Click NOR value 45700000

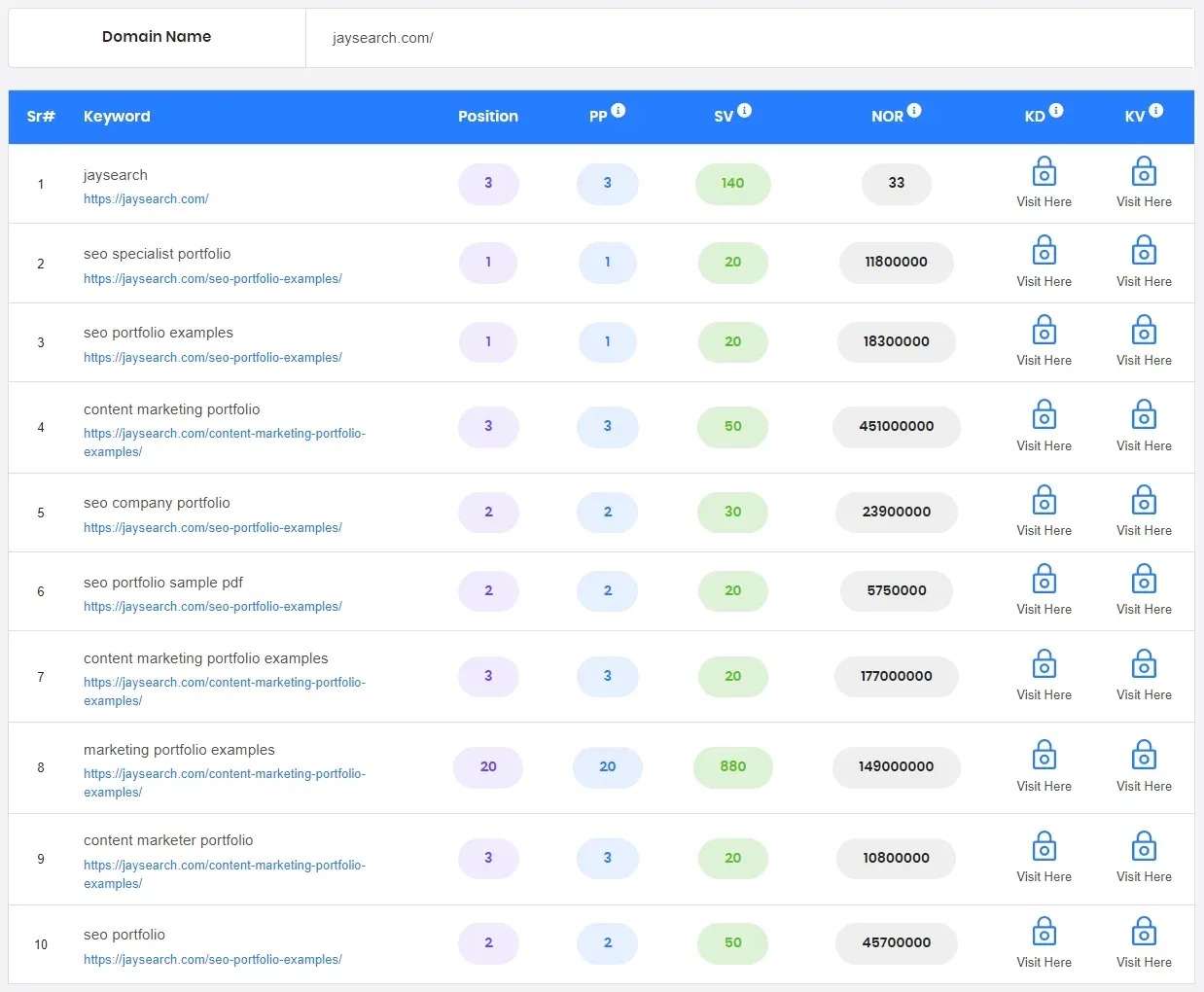[897, 942]
